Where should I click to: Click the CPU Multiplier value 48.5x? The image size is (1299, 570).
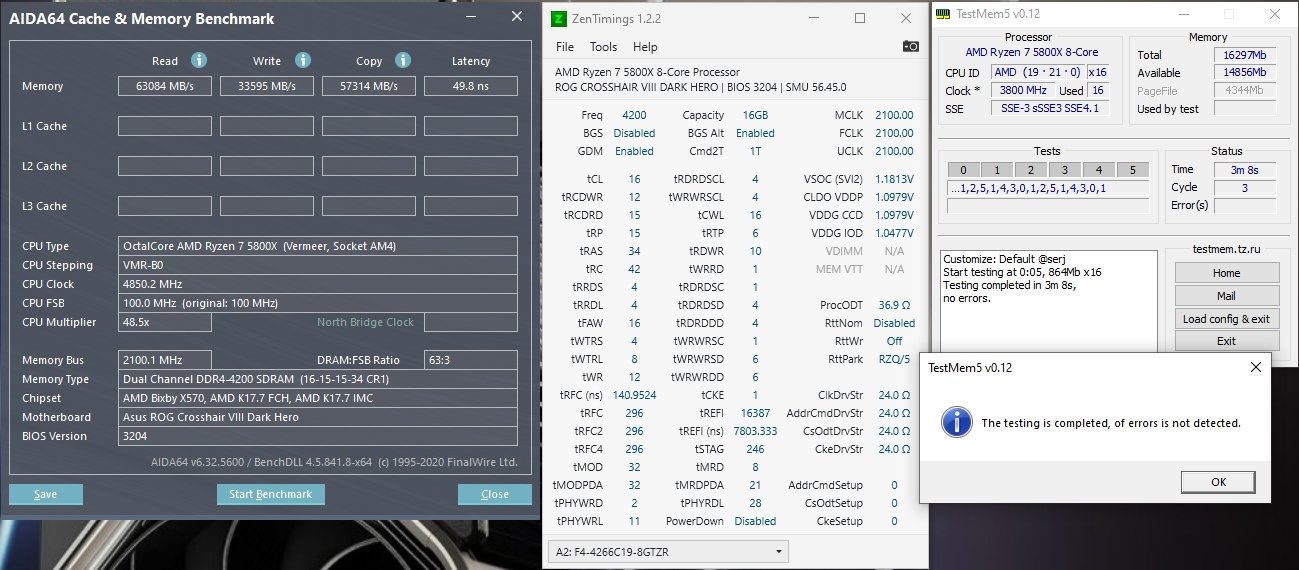(x=165, y=322)
